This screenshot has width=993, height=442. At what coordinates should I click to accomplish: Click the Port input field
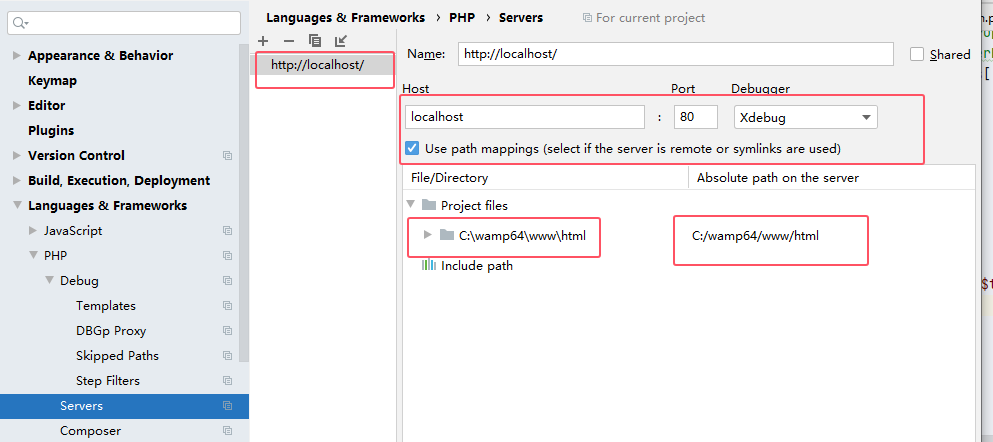pos(695,117)
